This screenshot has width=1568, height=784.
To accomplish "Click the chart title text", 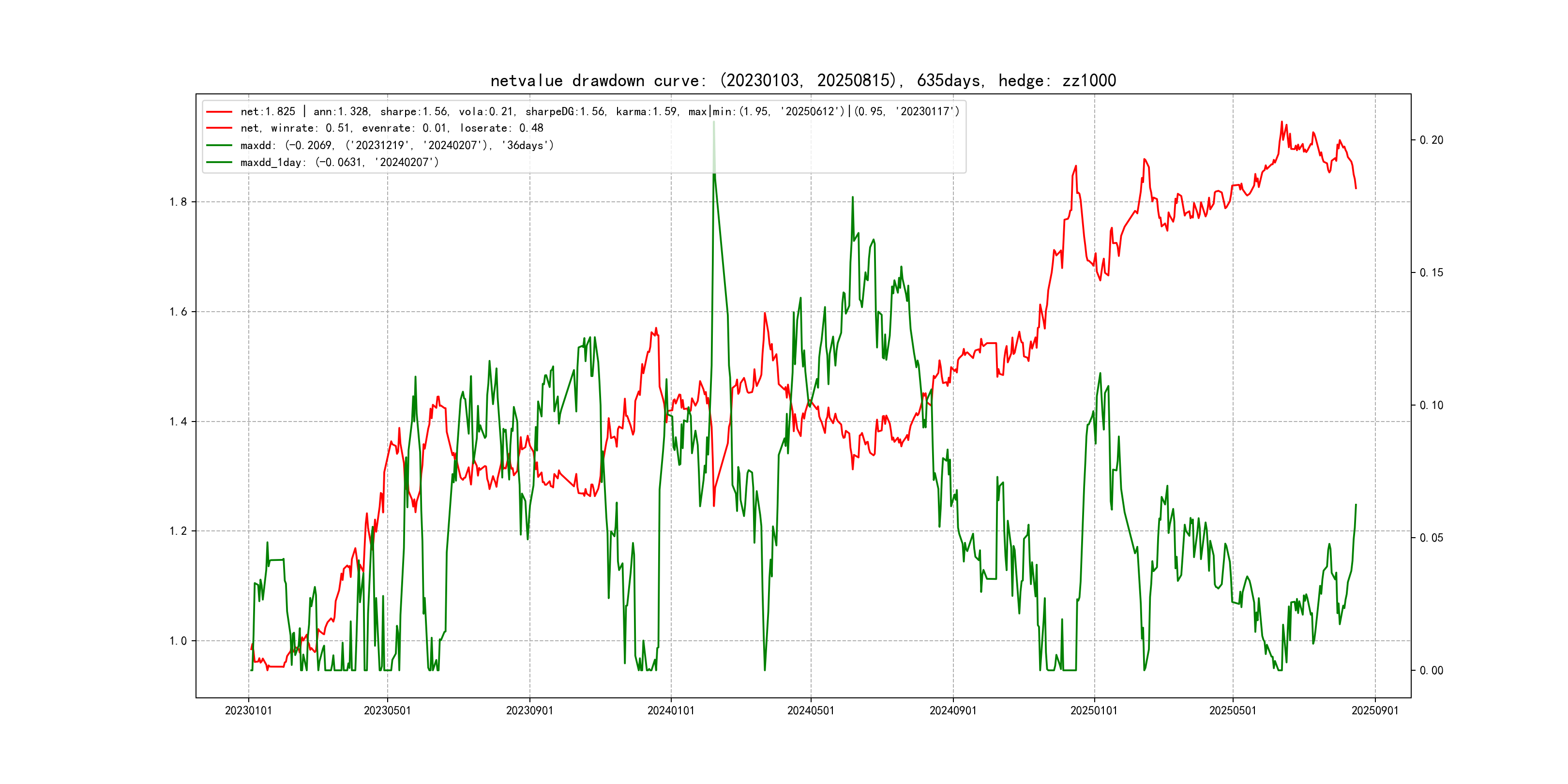I will (x=803, y=81).
